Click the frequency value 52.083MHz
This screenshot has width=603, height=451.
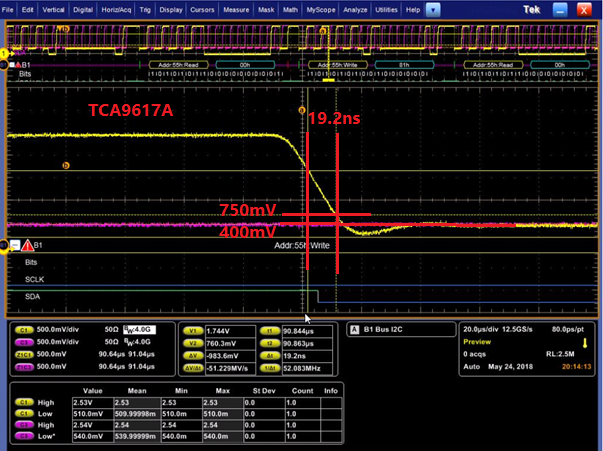[307, 368]
